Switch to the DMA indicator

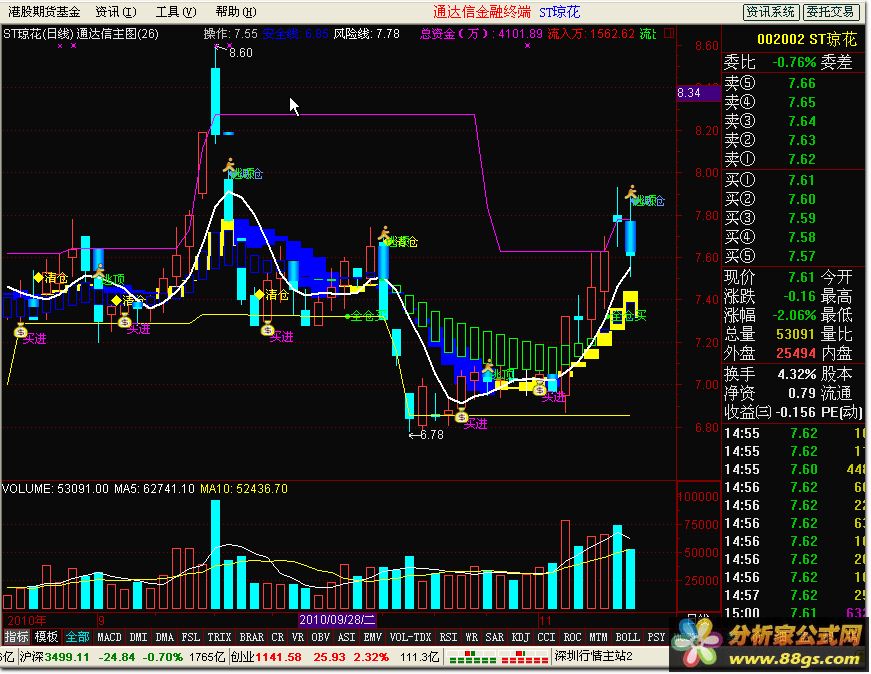pos(164,637)
